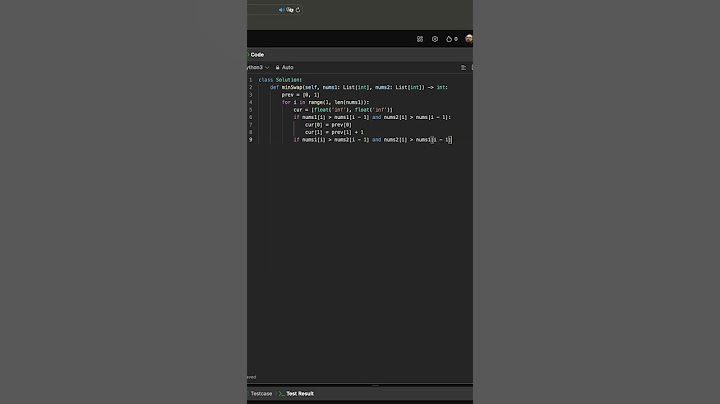Click the if statement on line 6
The width and height of the screenshot is (720, 404).
tap(372, 117)
